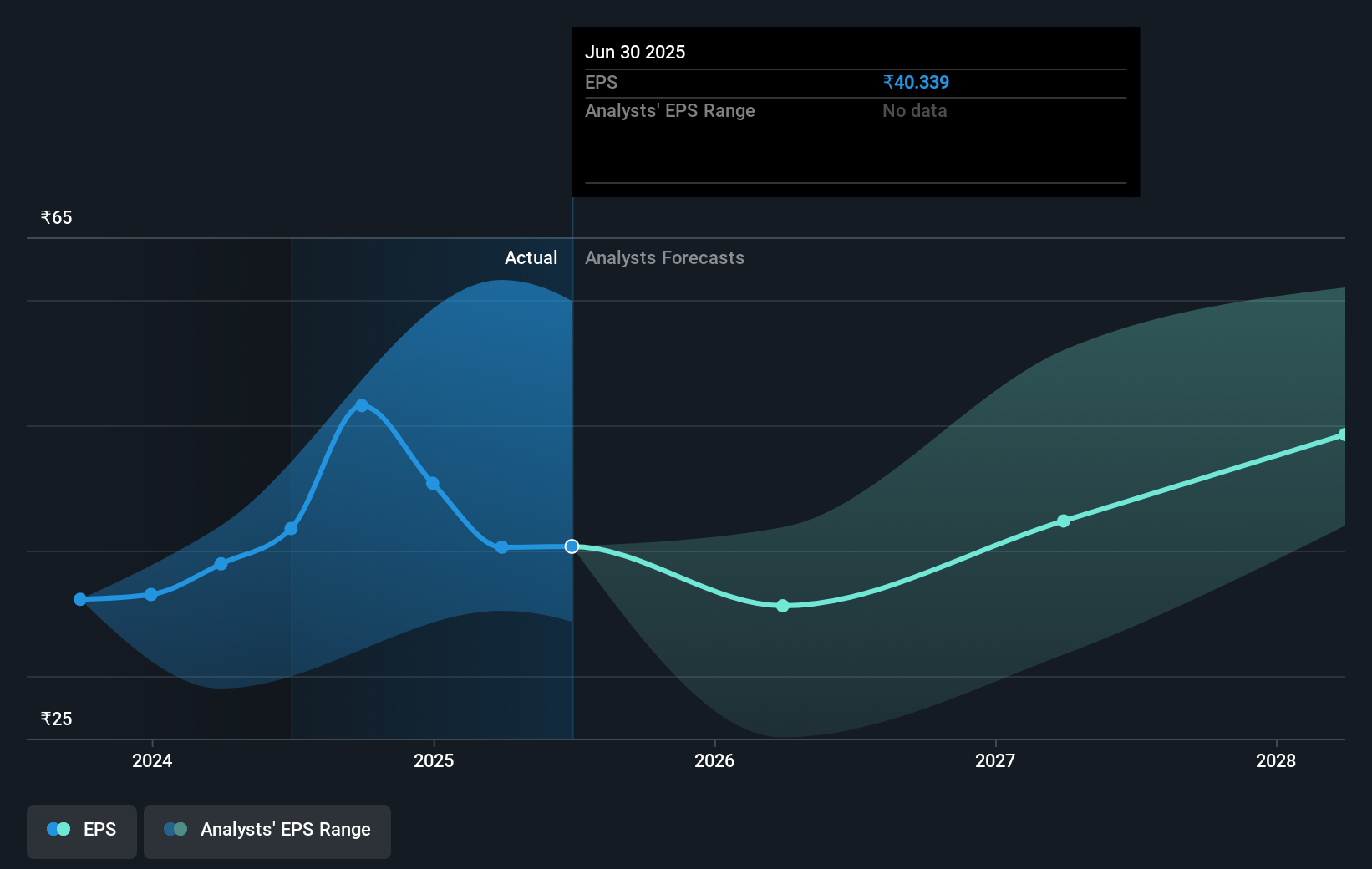Switch to the Actual section of the chart
The image size is (1372, 869).
(531, 257)
